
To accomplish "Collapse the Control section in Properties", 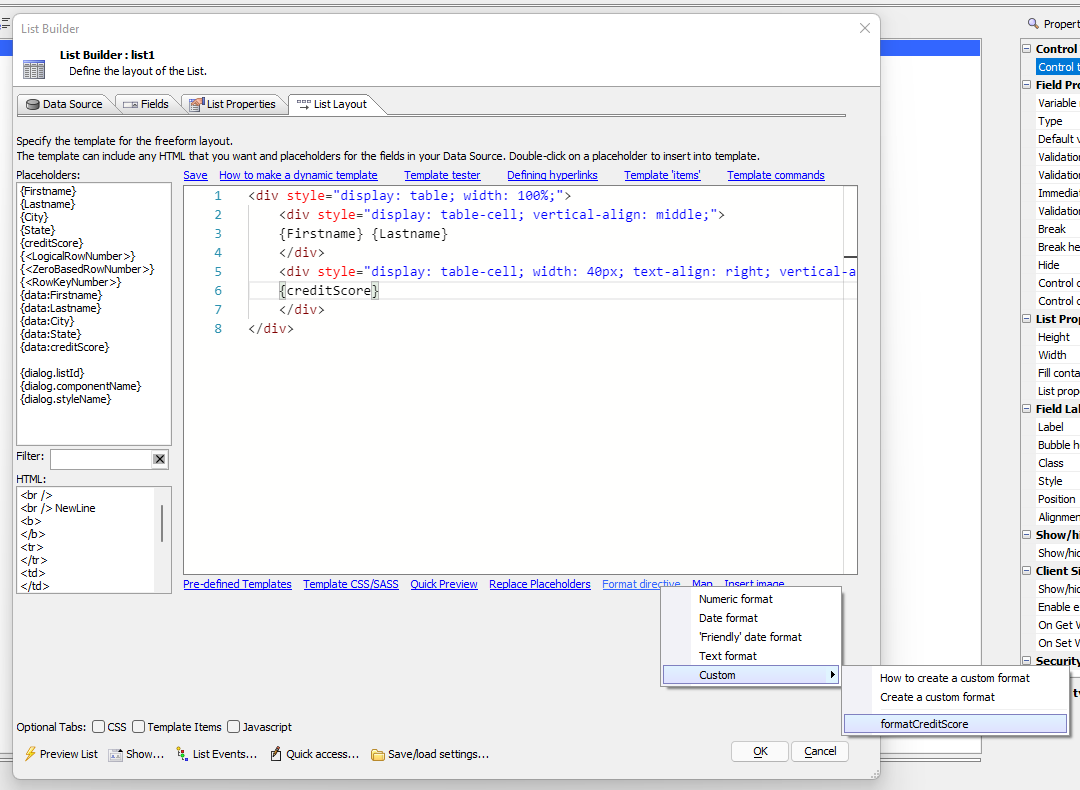I will click(1026, 49).
